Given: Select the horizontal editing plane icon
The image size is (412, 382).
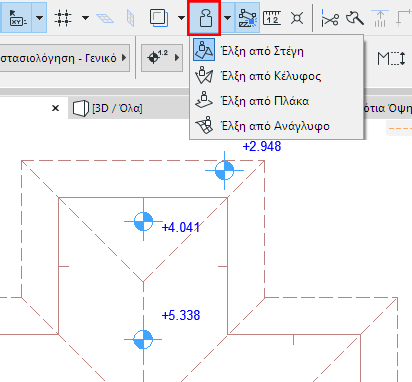Looking at the screenshot, I should coord(105,18).
